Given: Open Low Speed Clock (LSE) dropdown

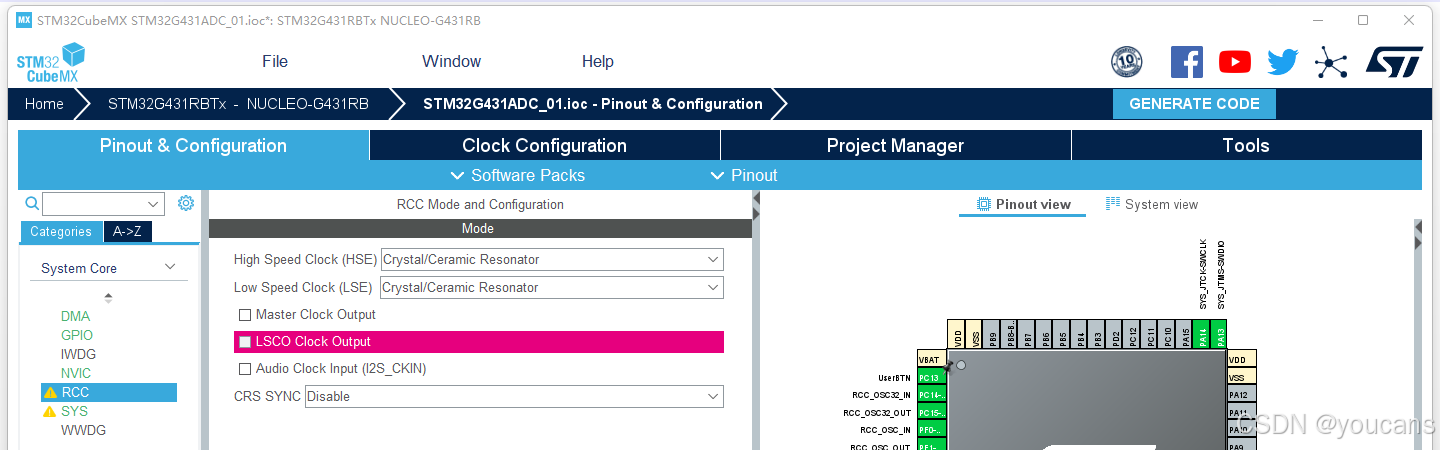Looking at the screenshot, I should (x=552, y=288).
